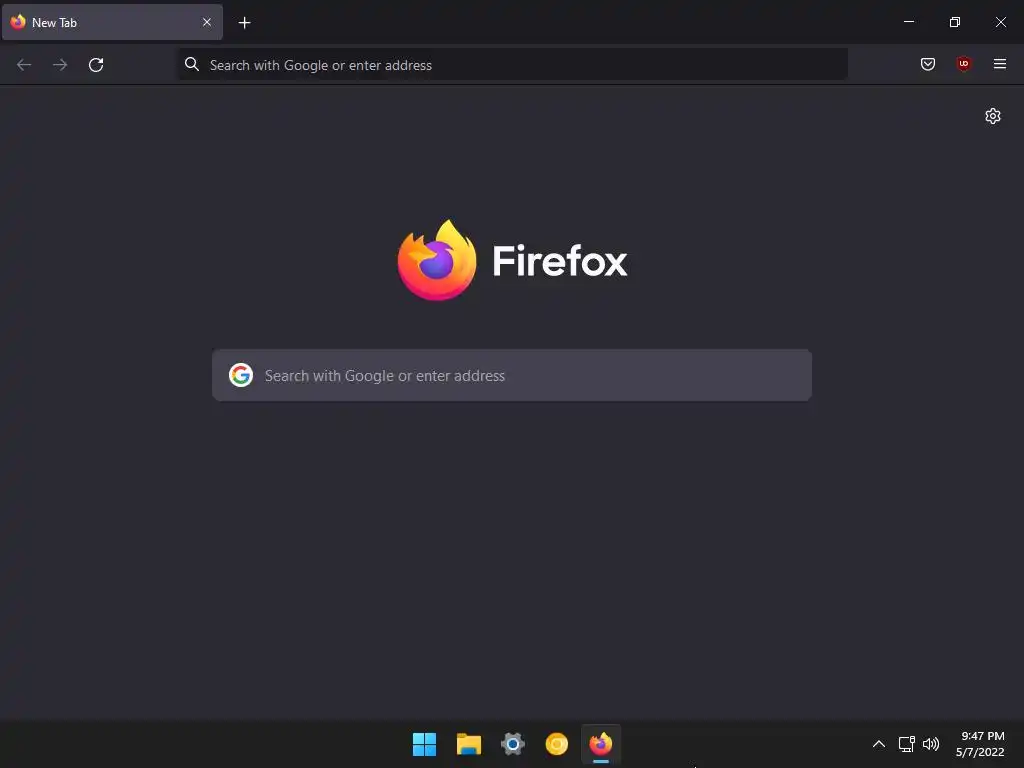Close the Firefox window
This screenshot has width=1024, height=768.
pyautogui.click(x=1000, y=22)
